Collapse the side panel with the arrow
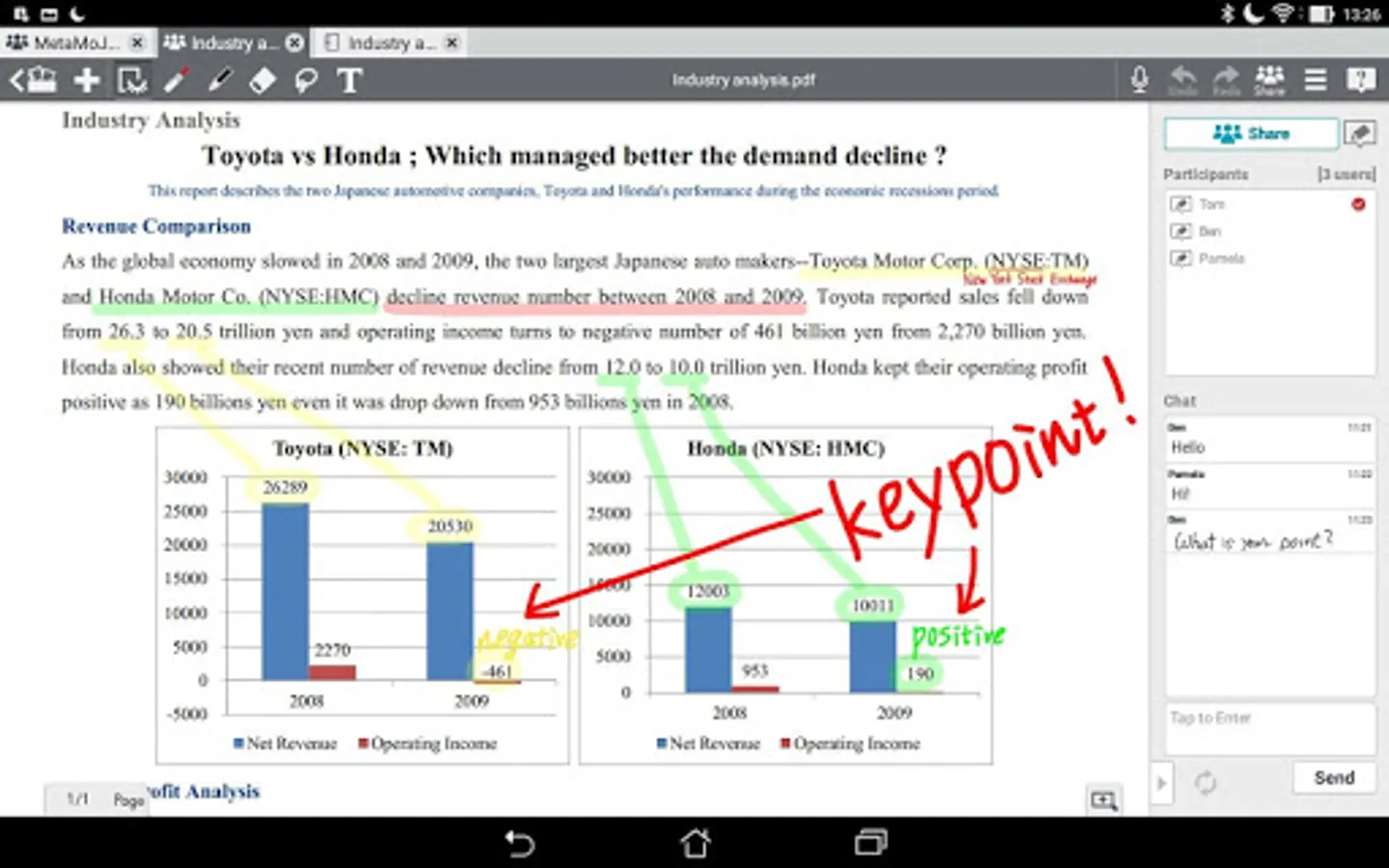This screenshot has width=1389, height=868. 1161,782
